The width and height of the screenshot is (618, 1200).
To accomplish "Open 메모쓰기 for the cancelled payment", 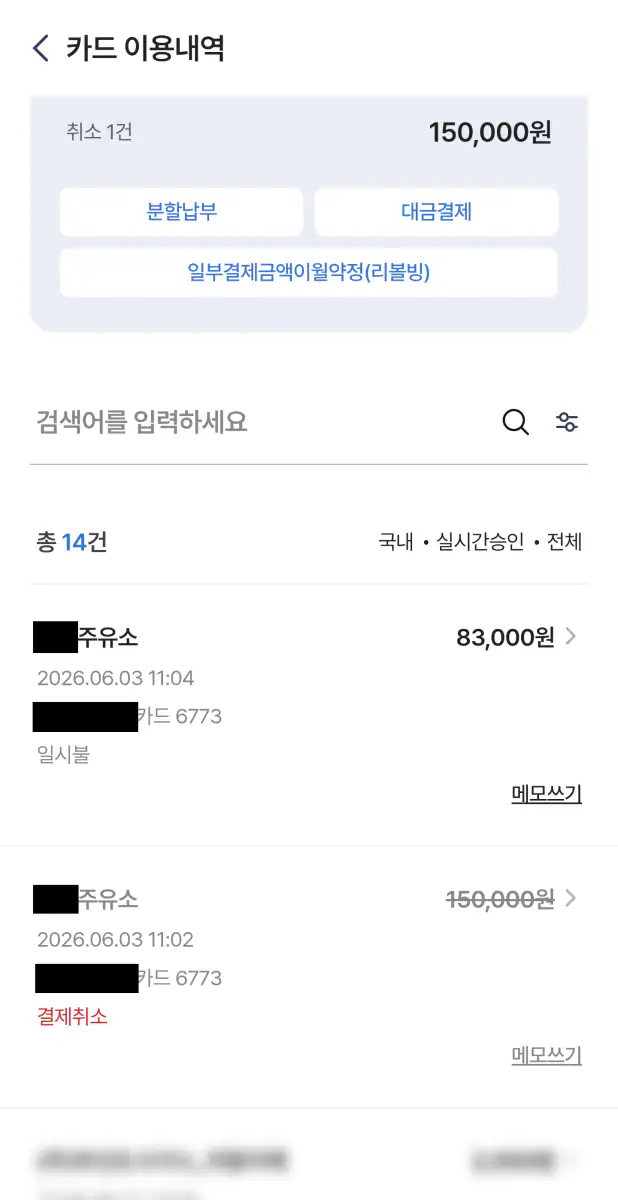I will (x=546, y=1055).
